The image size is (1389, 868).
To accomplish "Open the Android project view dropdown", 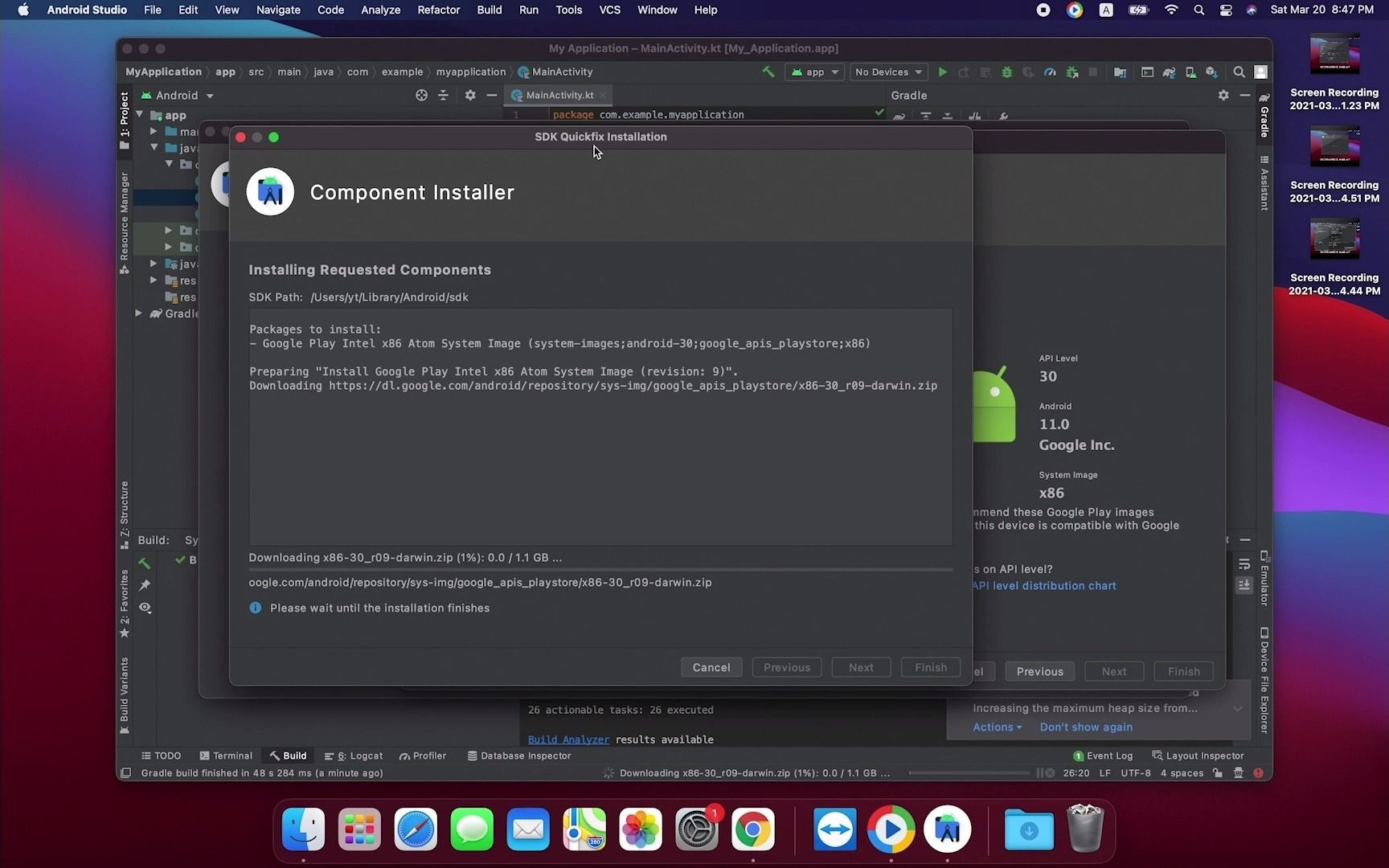I will point(178,95).
